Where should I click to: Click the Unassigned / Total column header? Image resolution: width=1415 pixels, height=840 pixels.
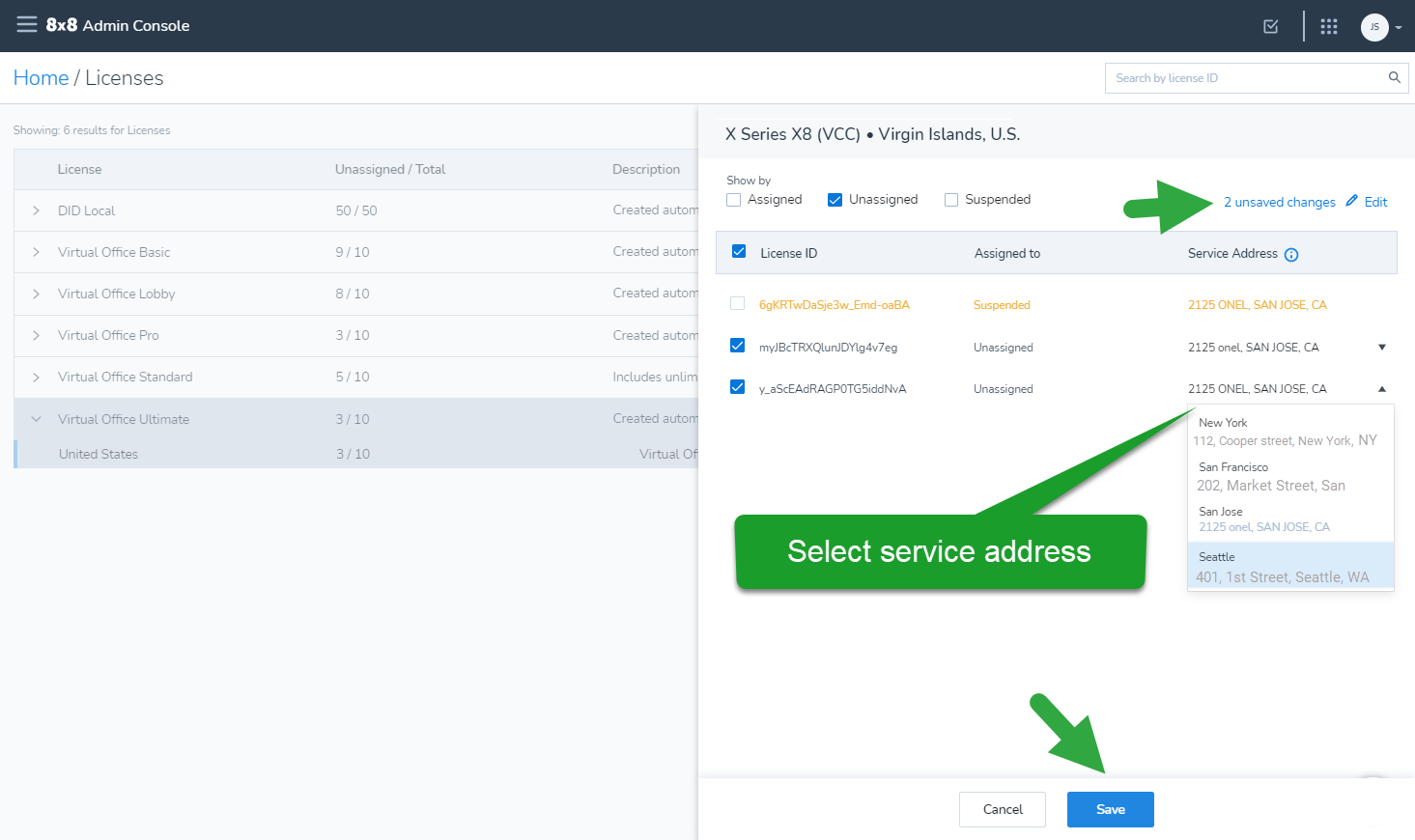[390, 169]
